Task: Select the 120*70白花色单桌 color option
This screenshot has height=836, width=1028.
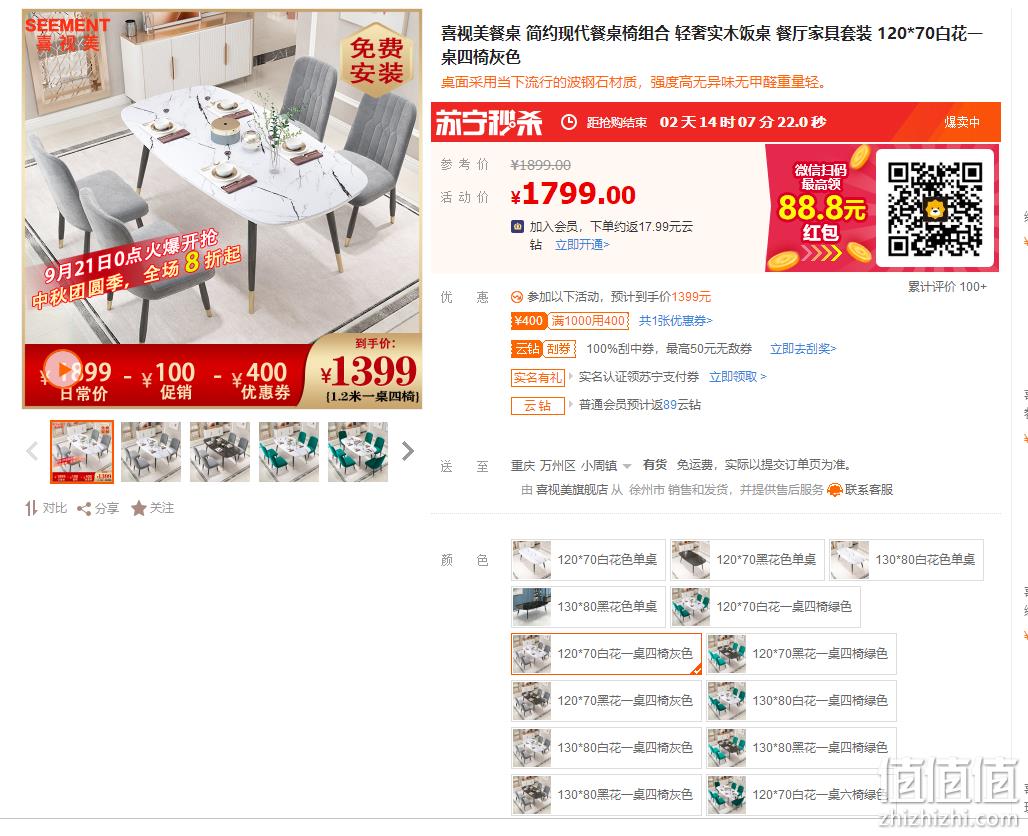Action: (588, 560)
